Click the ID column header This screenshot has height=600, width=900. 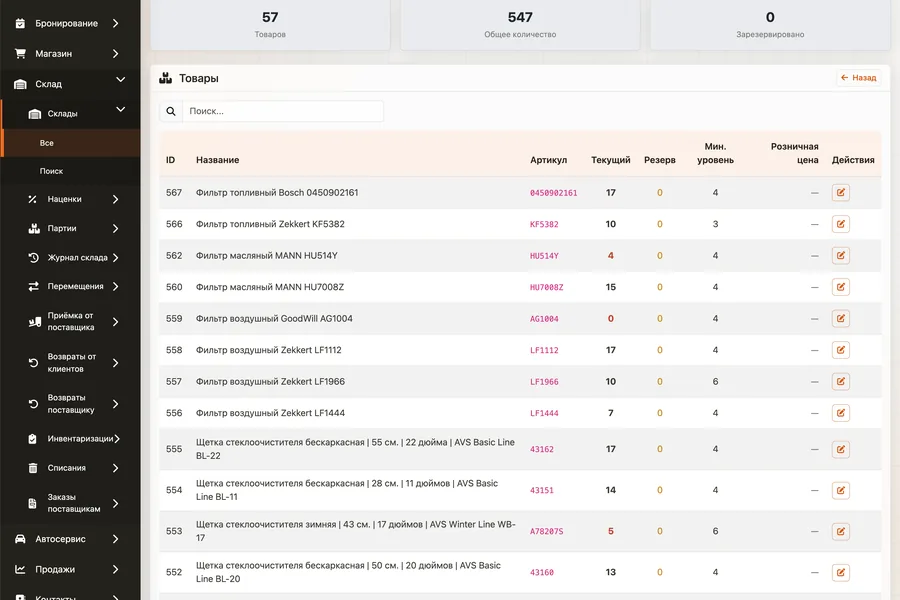pyautogui.click(x=170, y=160)
